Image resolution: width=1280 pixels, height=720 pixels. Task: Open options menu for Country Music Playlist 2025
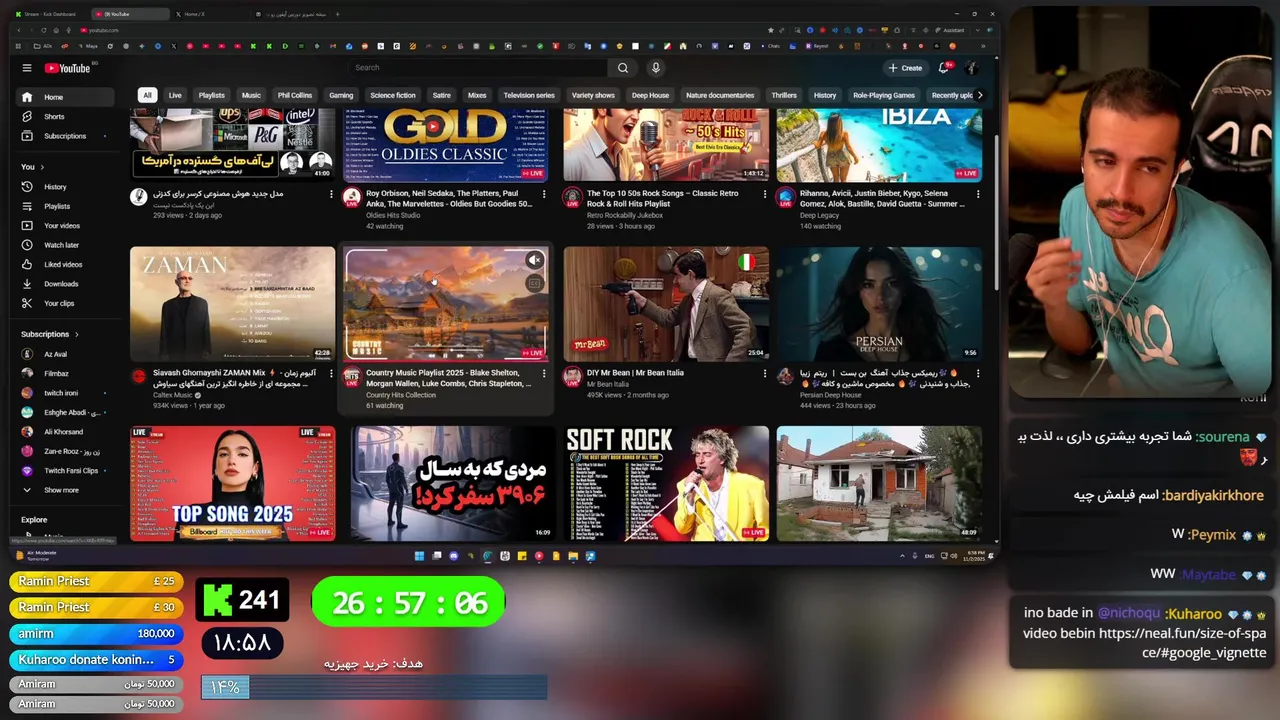pos(544,374)
